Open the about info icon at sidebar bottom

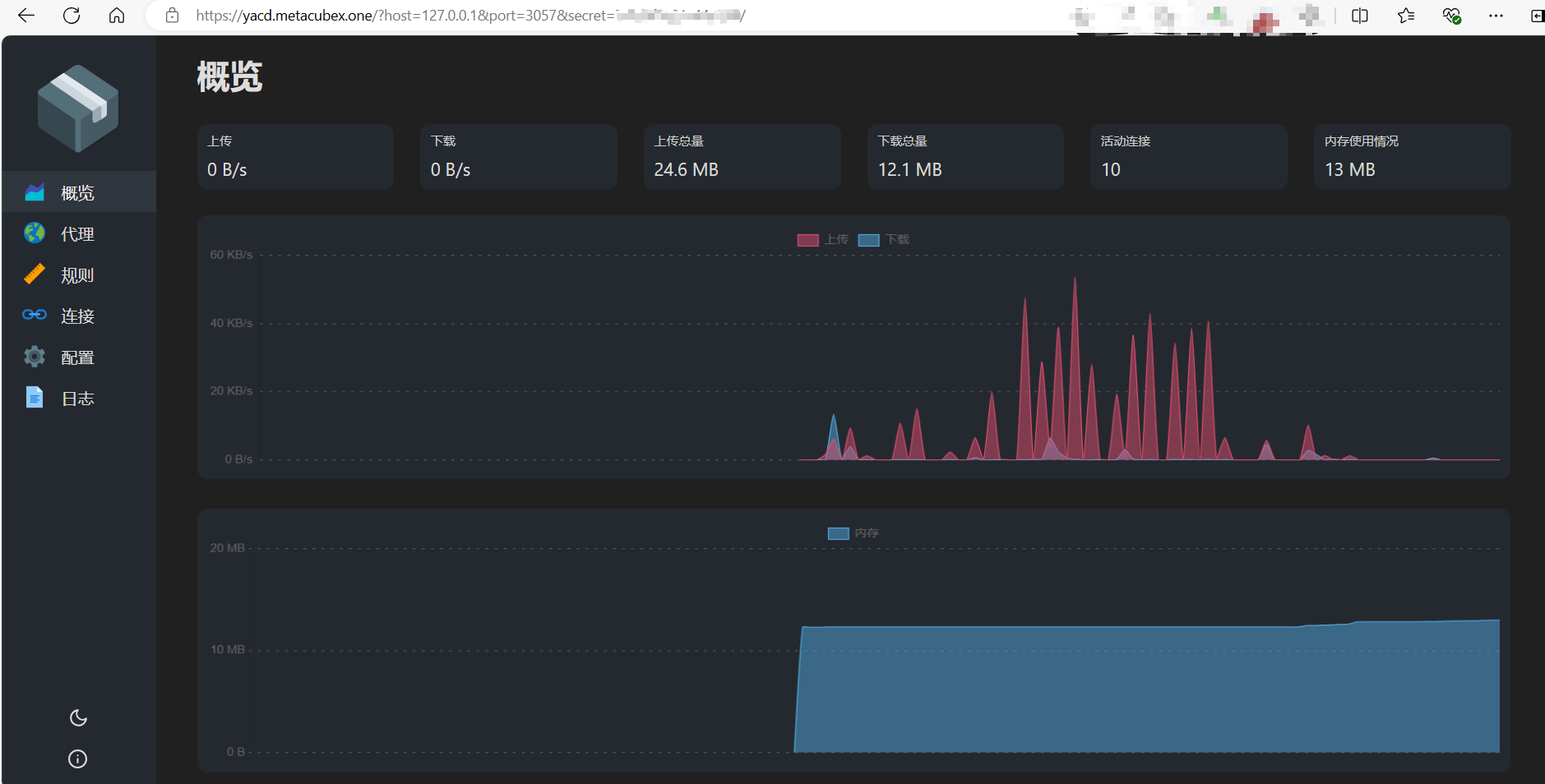[x=76, y=758]
